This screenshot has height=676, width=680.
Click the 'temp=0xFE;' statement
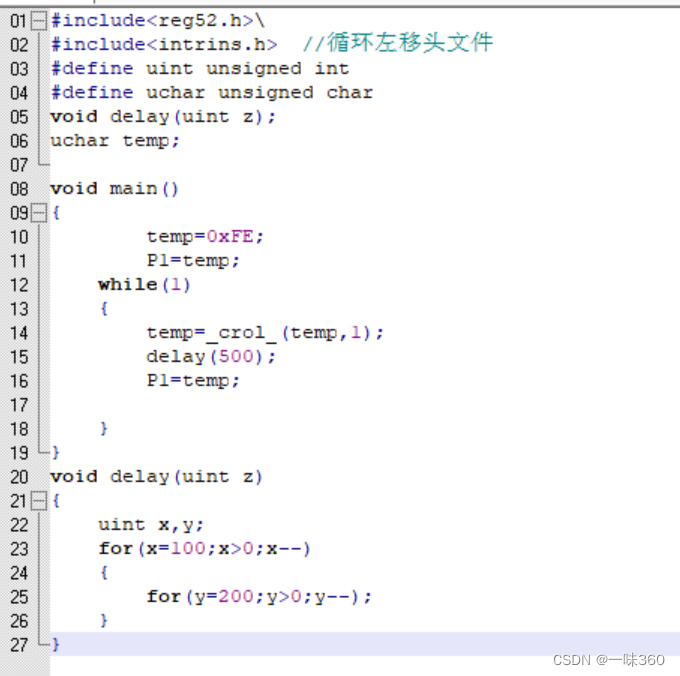coord(205,237)
